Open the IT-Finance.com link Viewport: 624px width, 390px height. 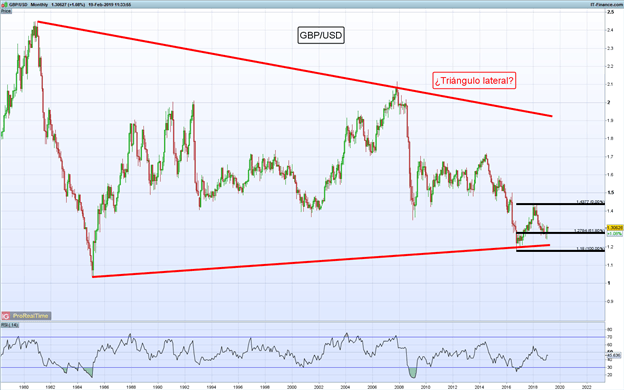pos(606,4)
